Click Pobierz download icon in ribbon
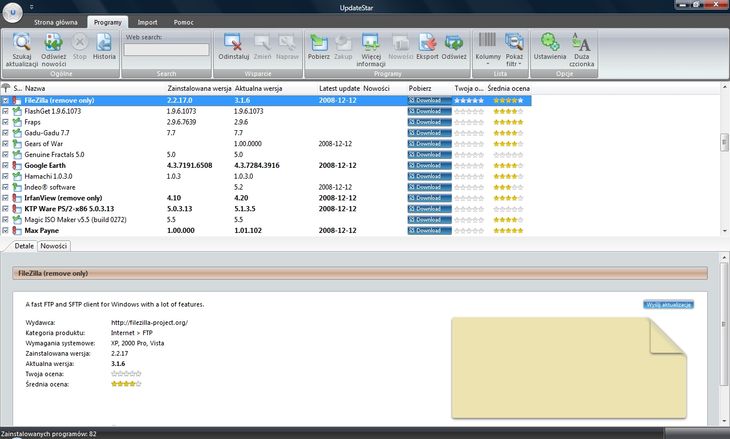730x439 pixels. pos(319,42)
